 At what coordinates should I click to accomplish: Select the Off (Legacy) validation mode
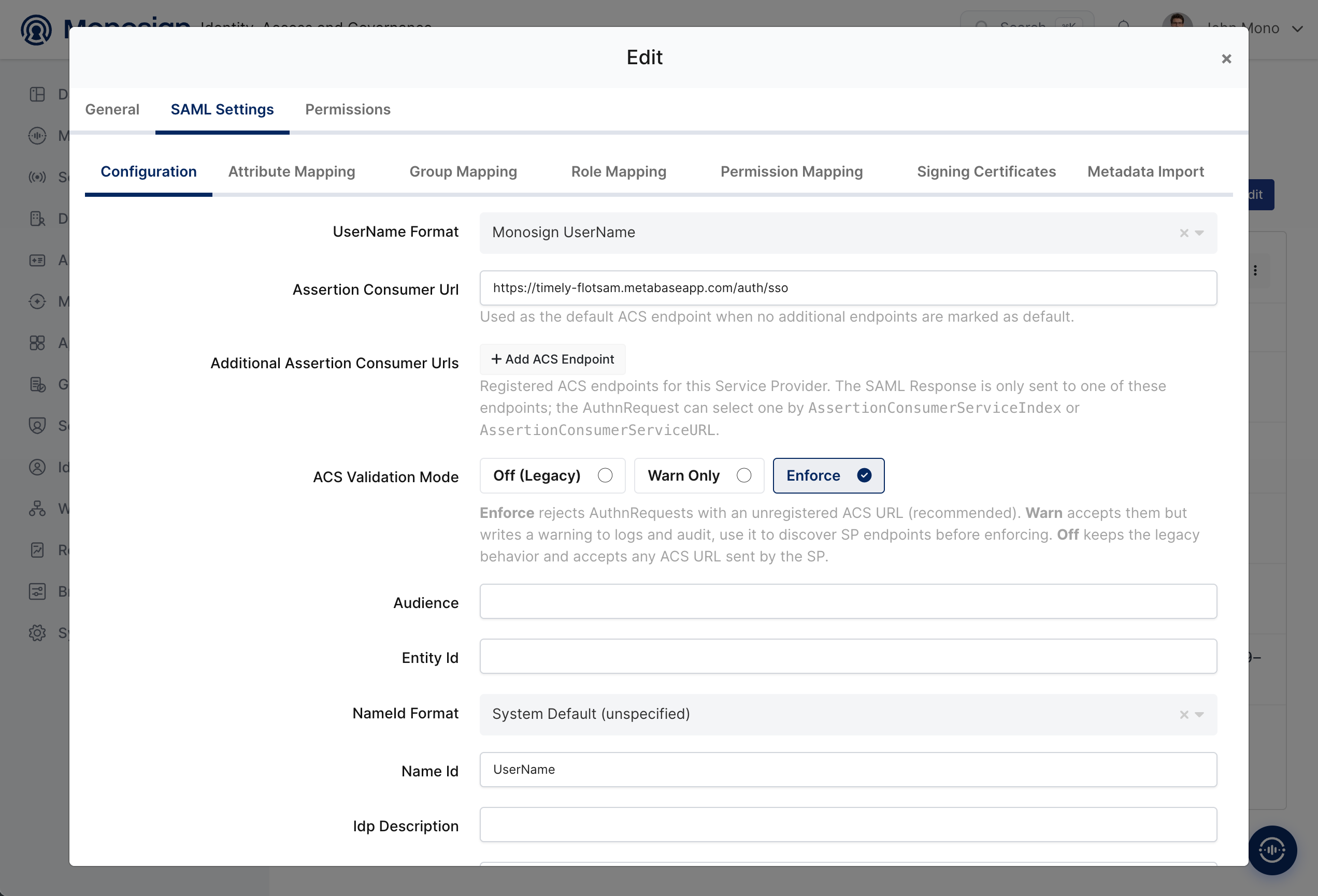552,475
